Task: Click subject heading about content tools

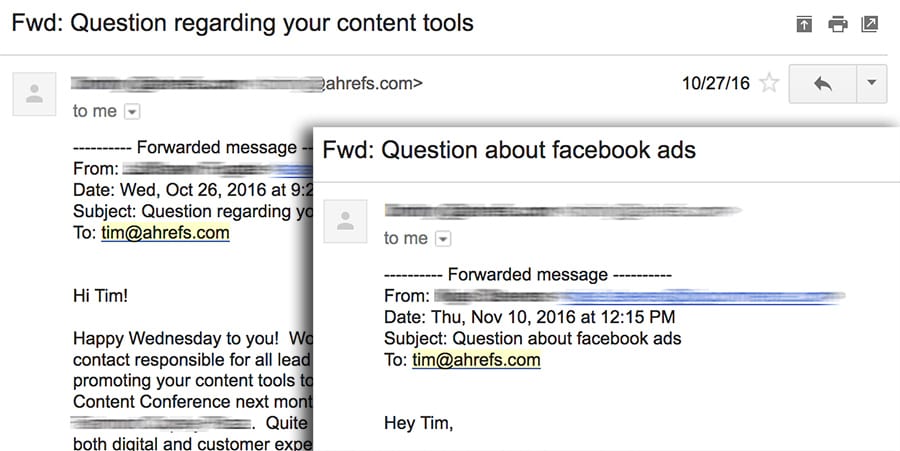Action: pos(242,22)
